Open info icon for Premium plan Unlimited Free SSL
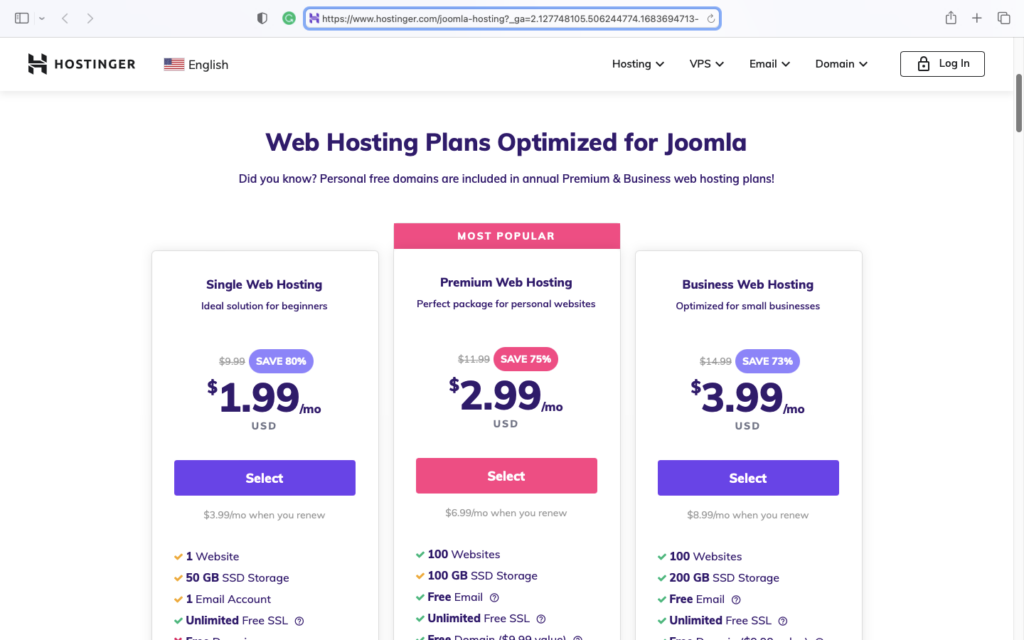The height and width of the screenshot is (640, 1024). point(541,619)
